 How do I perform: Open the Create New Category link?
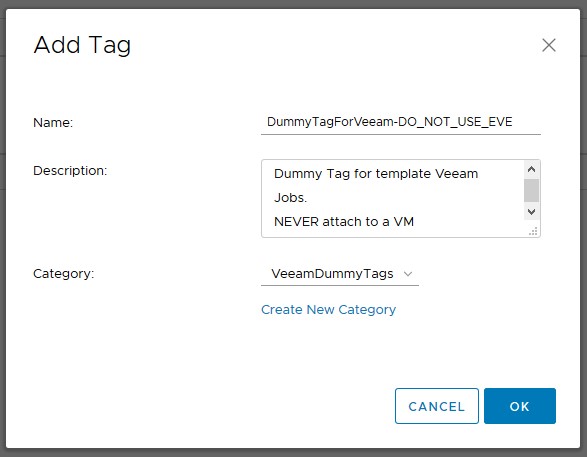[328, 310]
